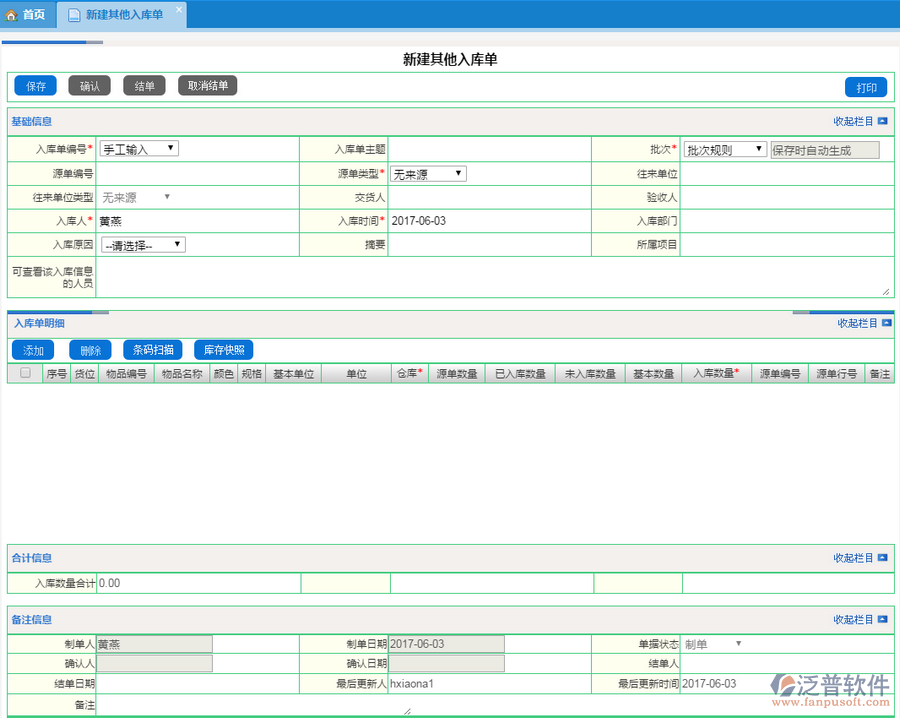Open the 批次规则 dropdown
Image resolution: width=900 pixels, height=718 pixels.
725,149
